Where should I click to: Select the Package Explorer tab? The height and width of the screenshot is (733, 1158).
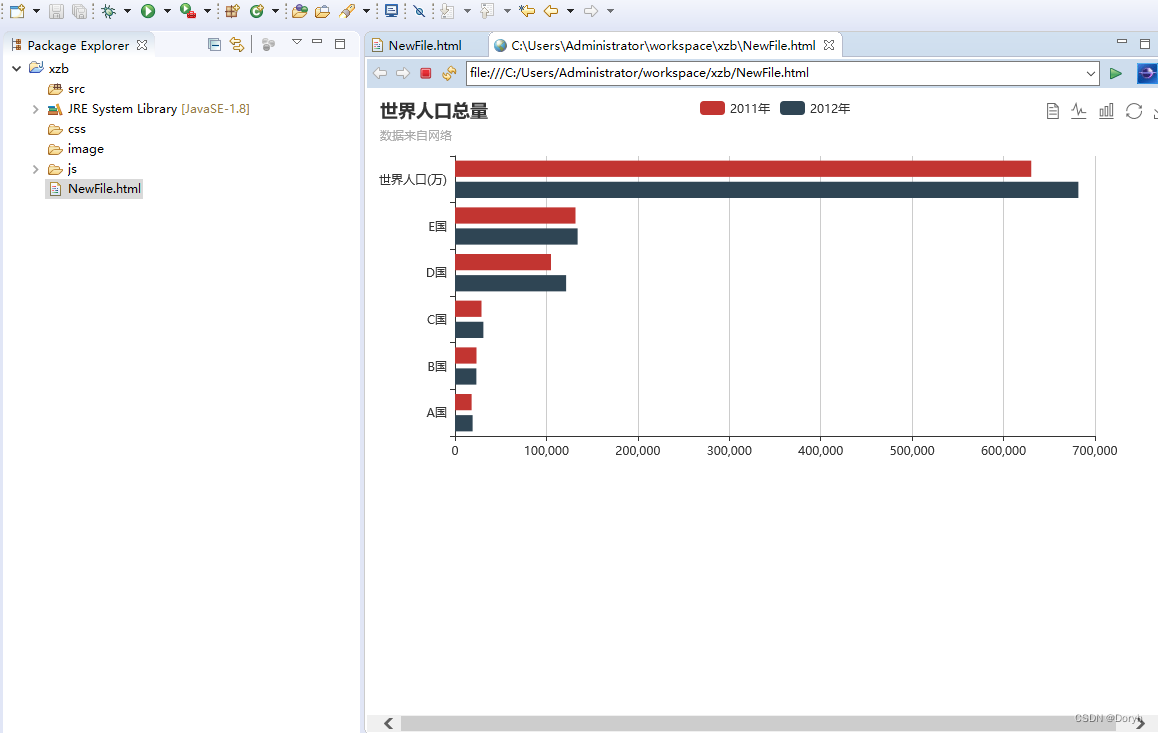pos(78,45)
